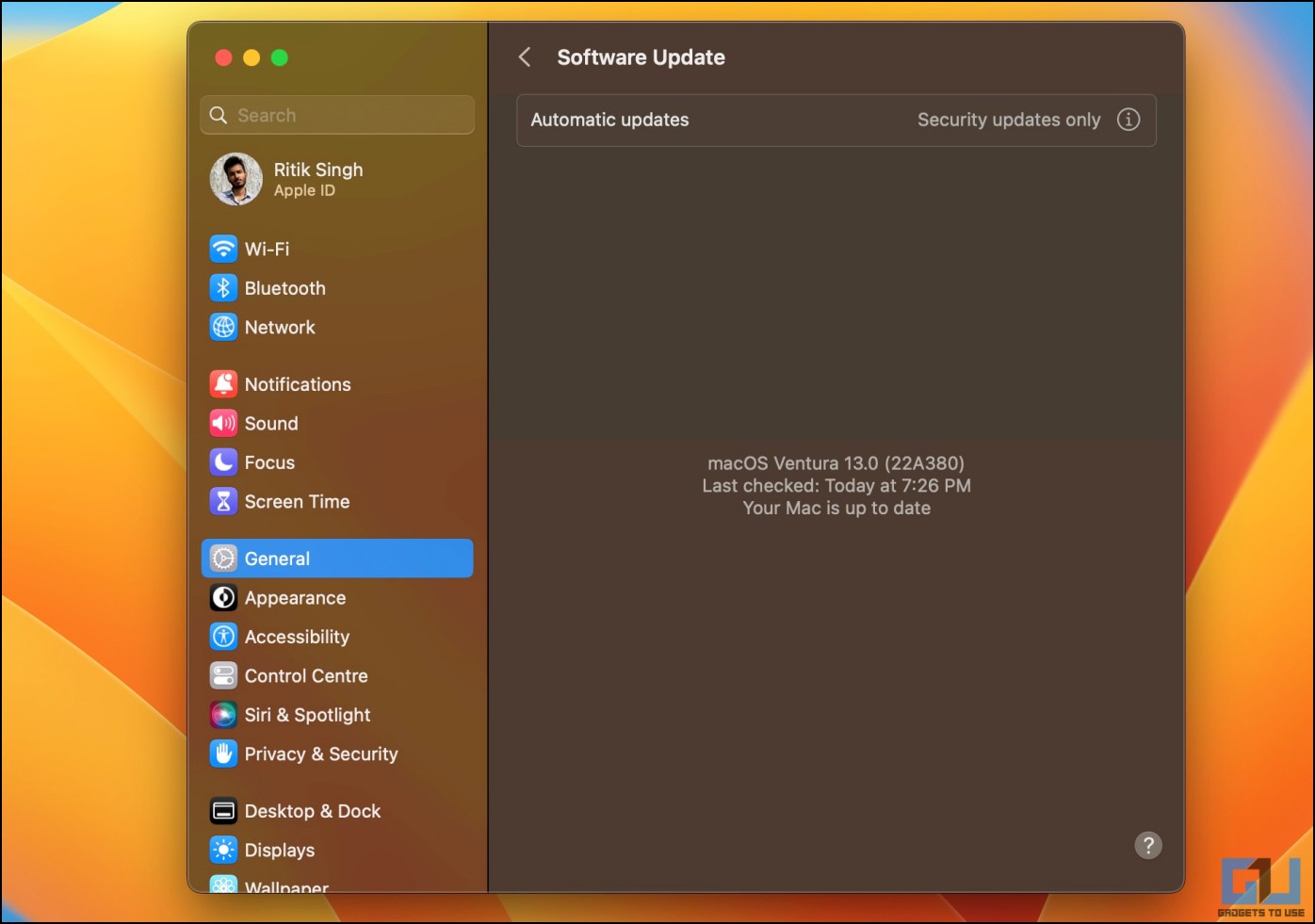This screenshot has height=924, width=1315.
Task: Click the Sound speaker icon
Action: (223, 423)
